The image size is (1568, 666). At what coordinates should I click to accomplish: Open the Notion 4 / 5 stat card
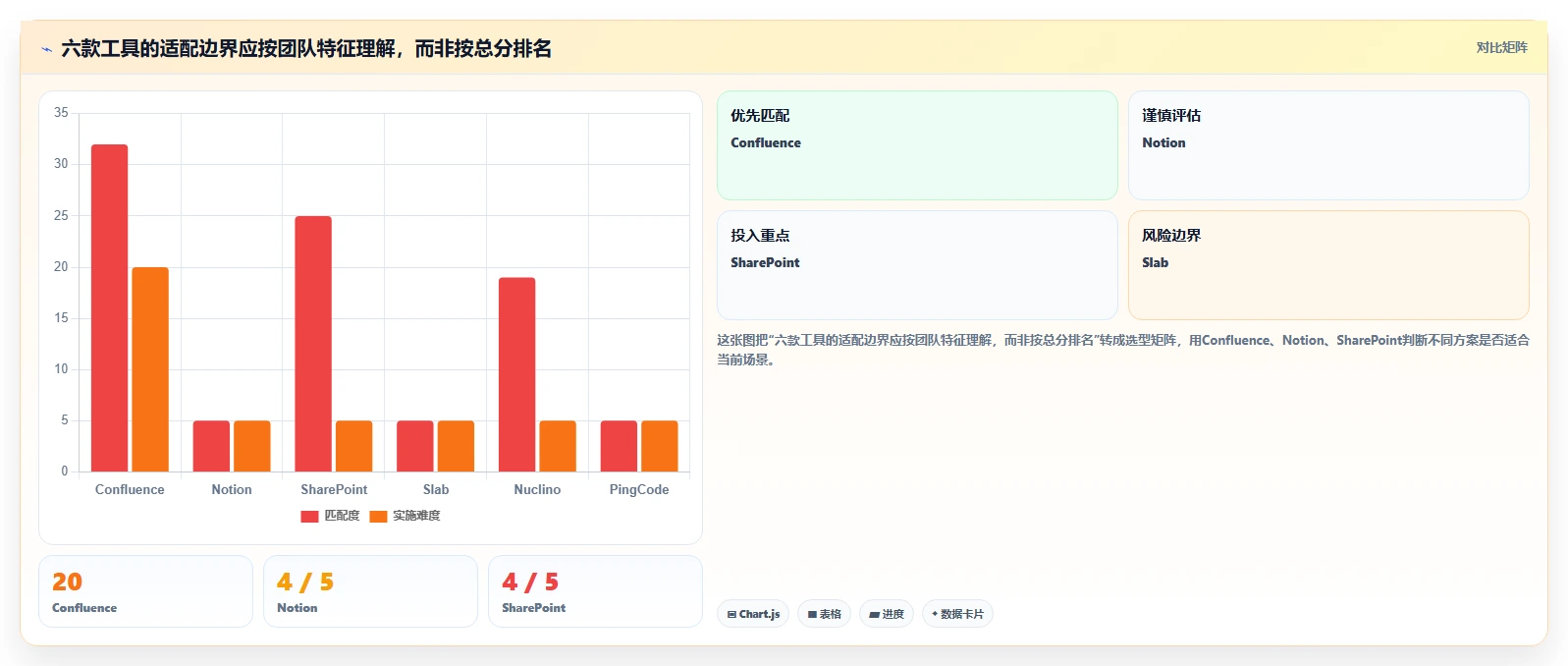(370, 591)
